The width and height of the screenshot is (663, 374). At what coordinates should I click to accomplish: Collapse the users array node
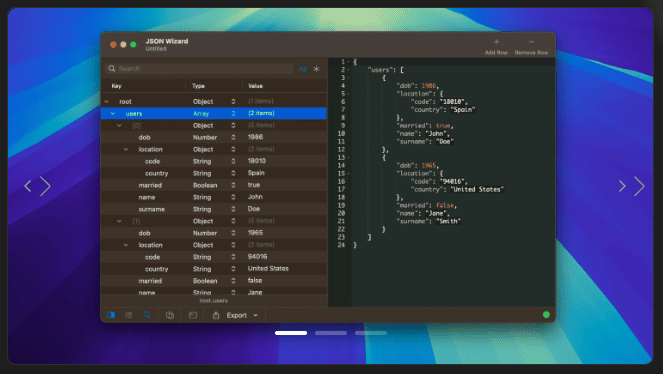pos(113,113)
